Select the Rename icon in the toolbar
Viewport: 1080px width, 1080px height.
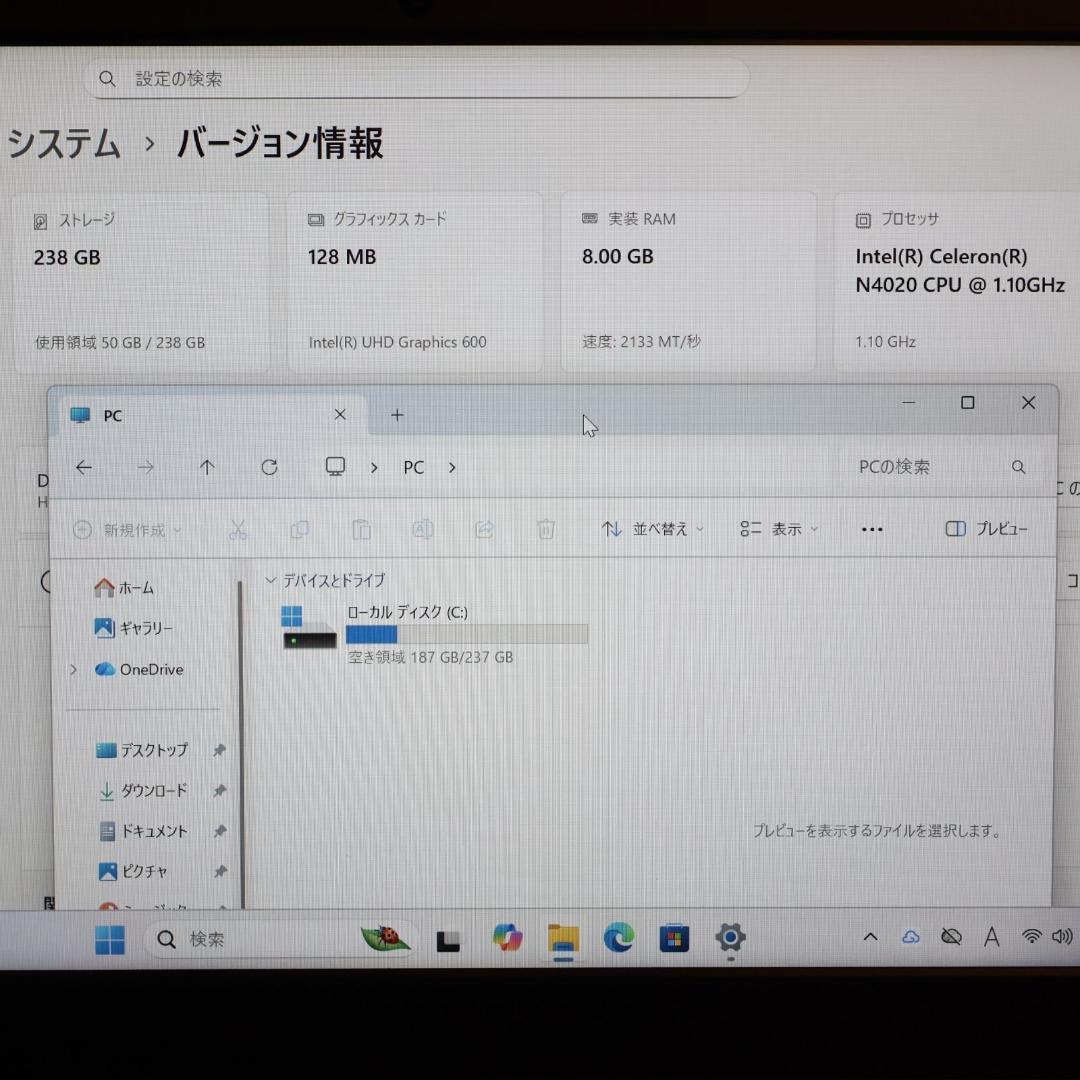coord(423,529)
